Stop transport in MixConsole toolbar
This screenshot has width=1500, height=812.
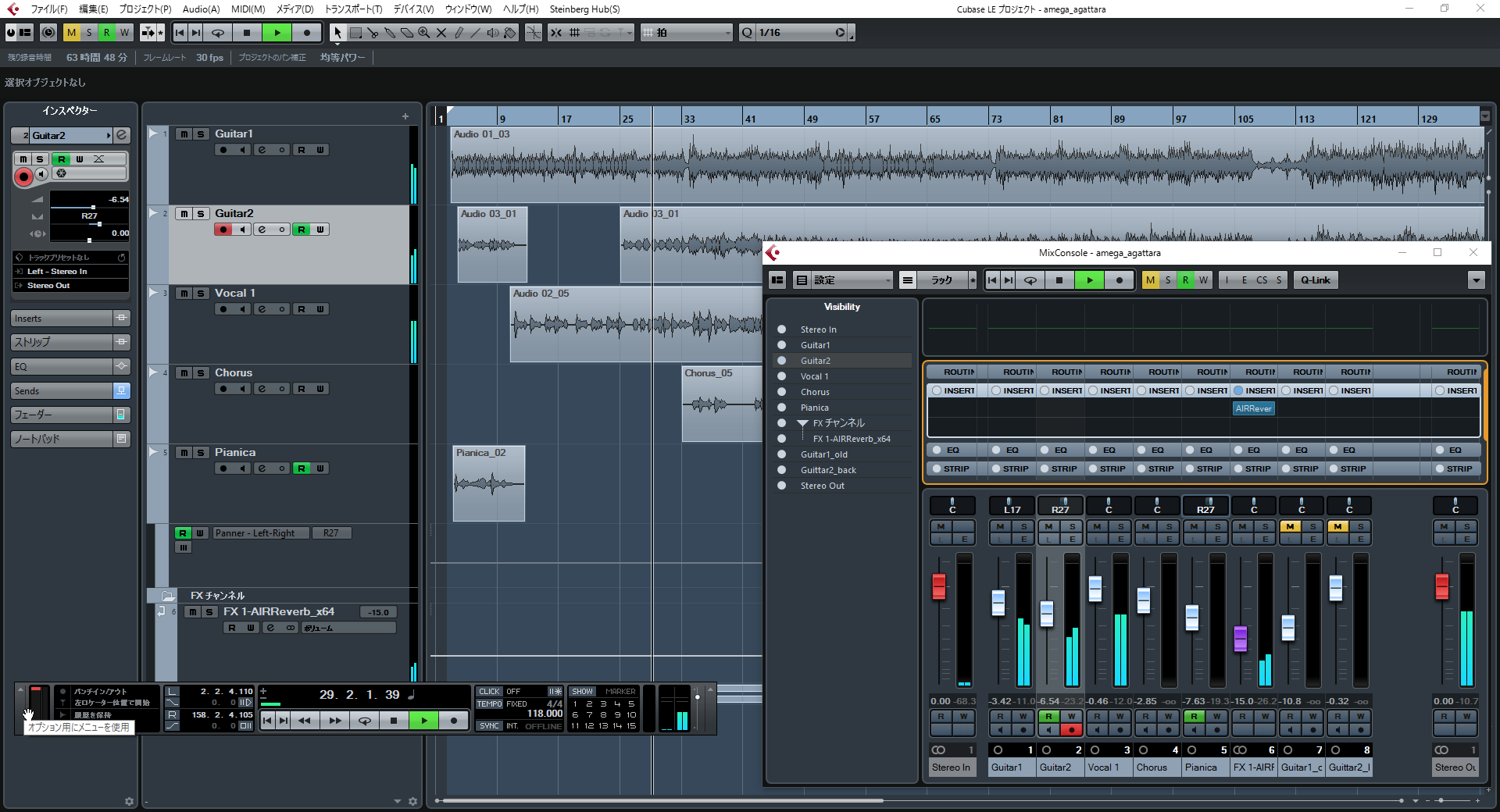1059,280
